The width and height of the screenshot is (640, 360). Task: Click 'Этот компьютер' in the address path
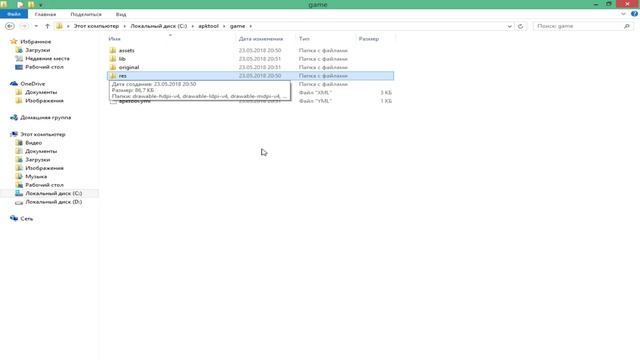tap(96, 26)
